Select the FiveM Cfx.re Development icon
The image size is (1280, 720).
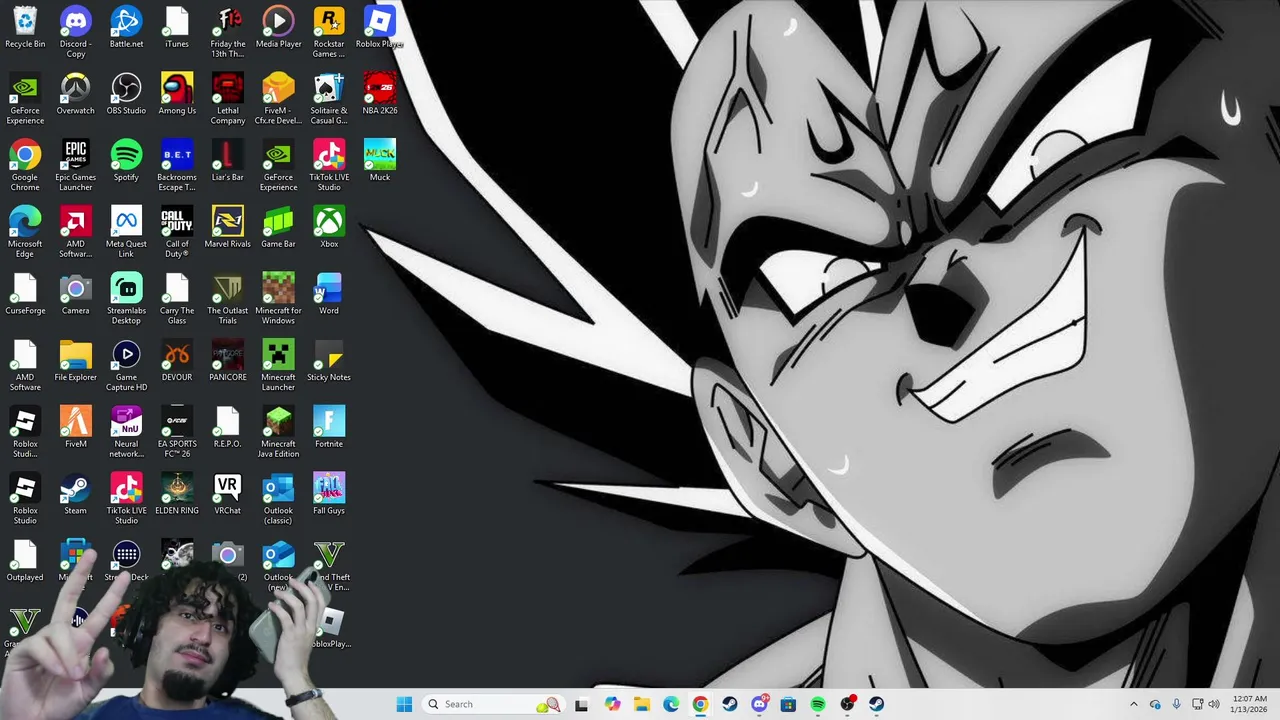pos(278,99)
